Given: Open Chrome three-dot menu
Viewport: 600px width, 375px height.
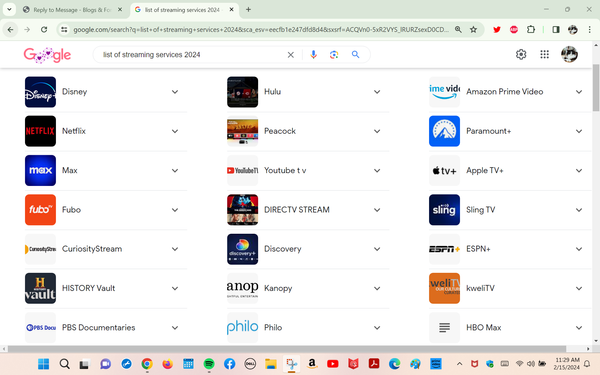Looking at the screenshot, I should (x=589, y=29).
